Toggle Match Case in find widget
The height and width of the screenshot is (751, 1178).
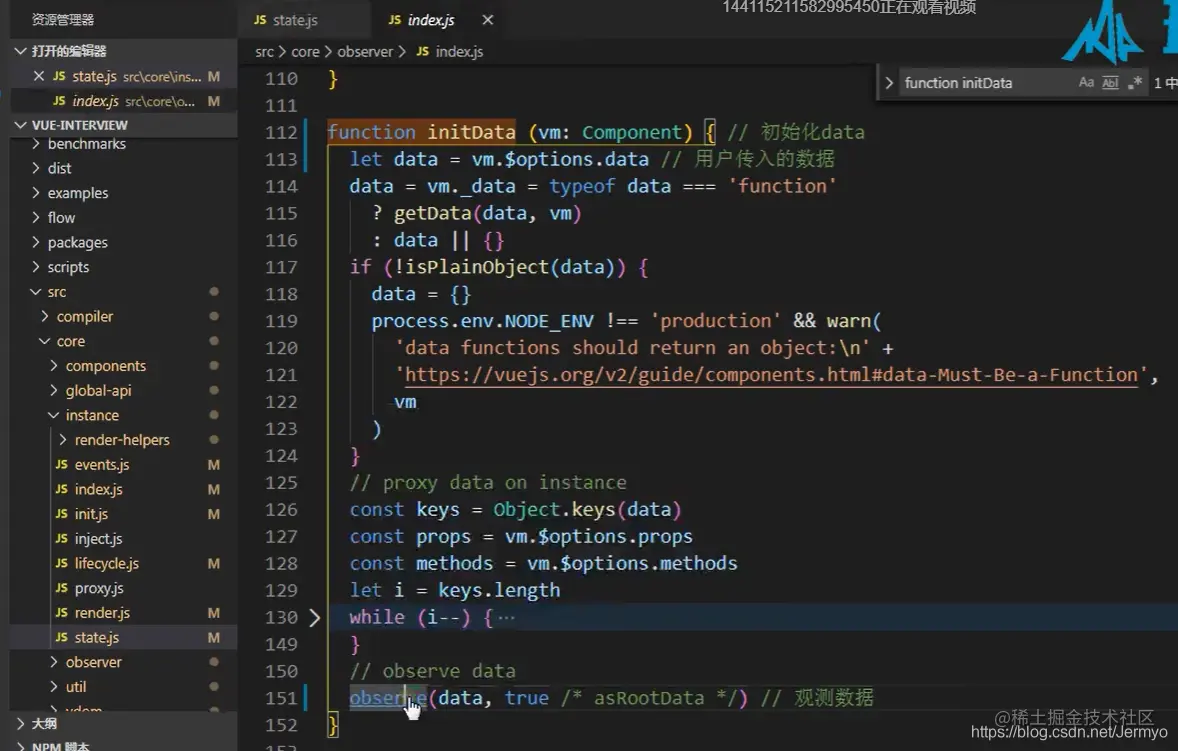pyautogui.click(x=1086, y=83)
